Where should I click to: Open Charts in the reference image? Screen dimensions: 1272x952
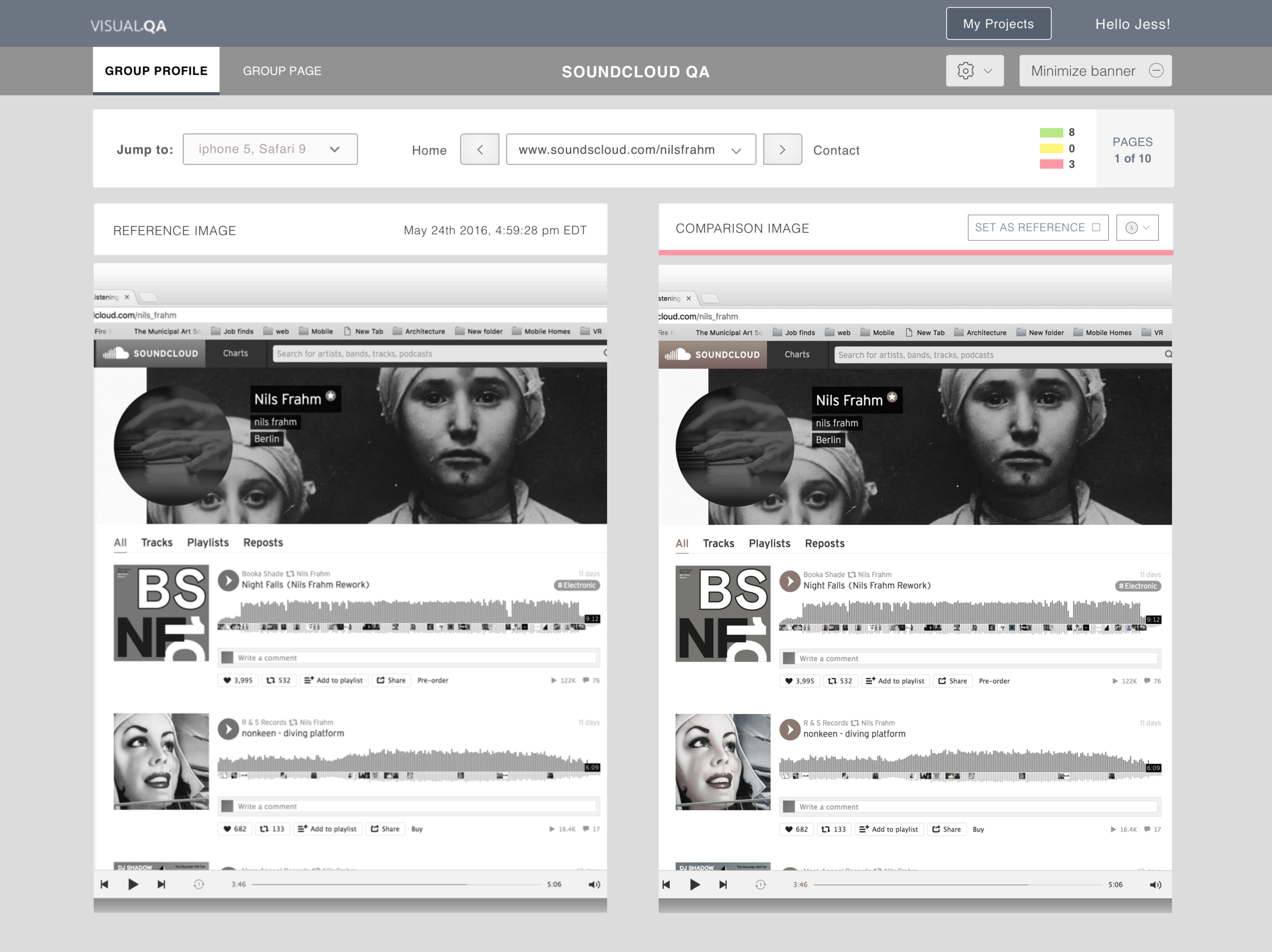235,353
